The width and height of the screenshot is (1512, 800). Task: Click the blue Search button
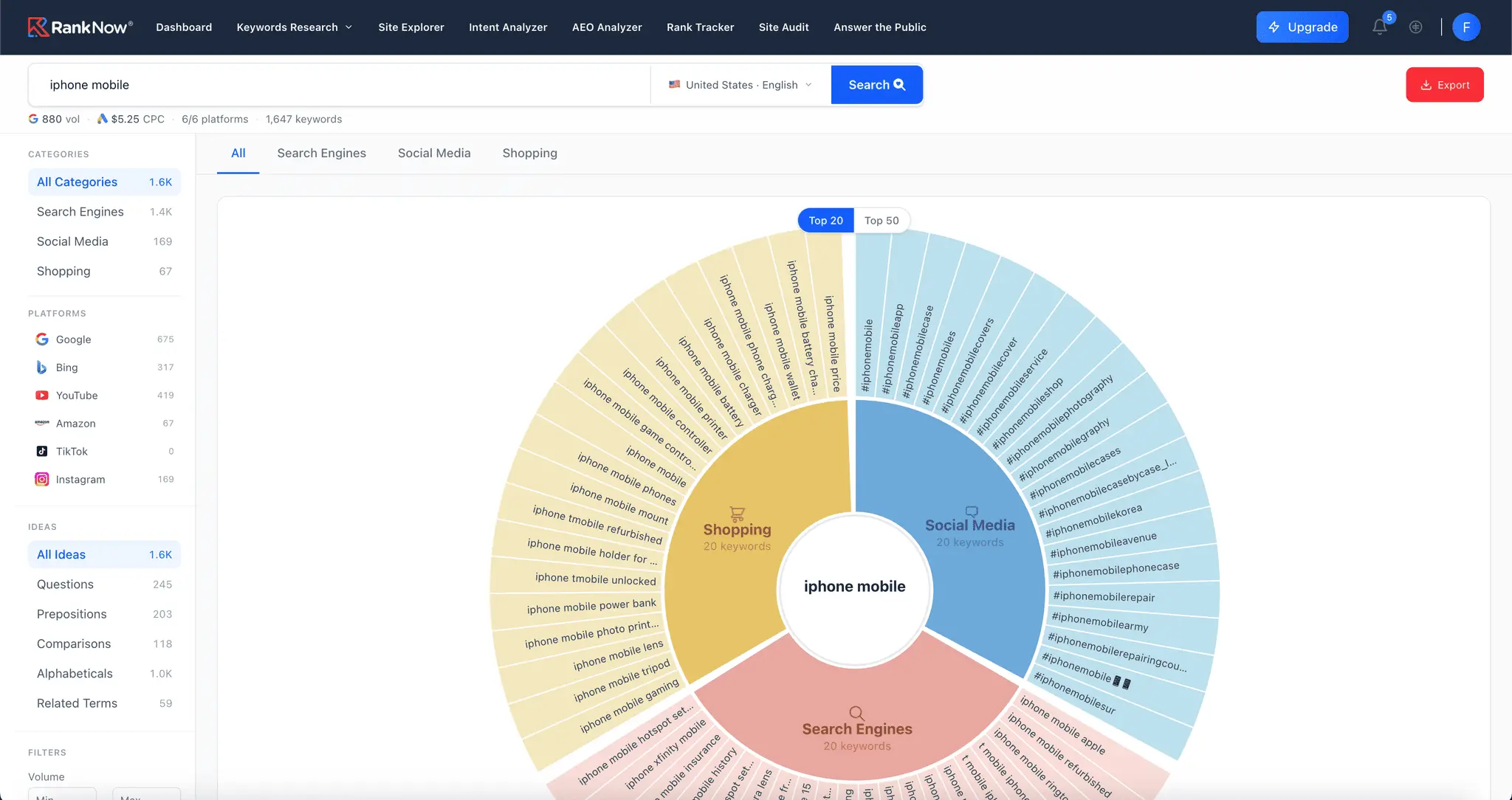876,85
